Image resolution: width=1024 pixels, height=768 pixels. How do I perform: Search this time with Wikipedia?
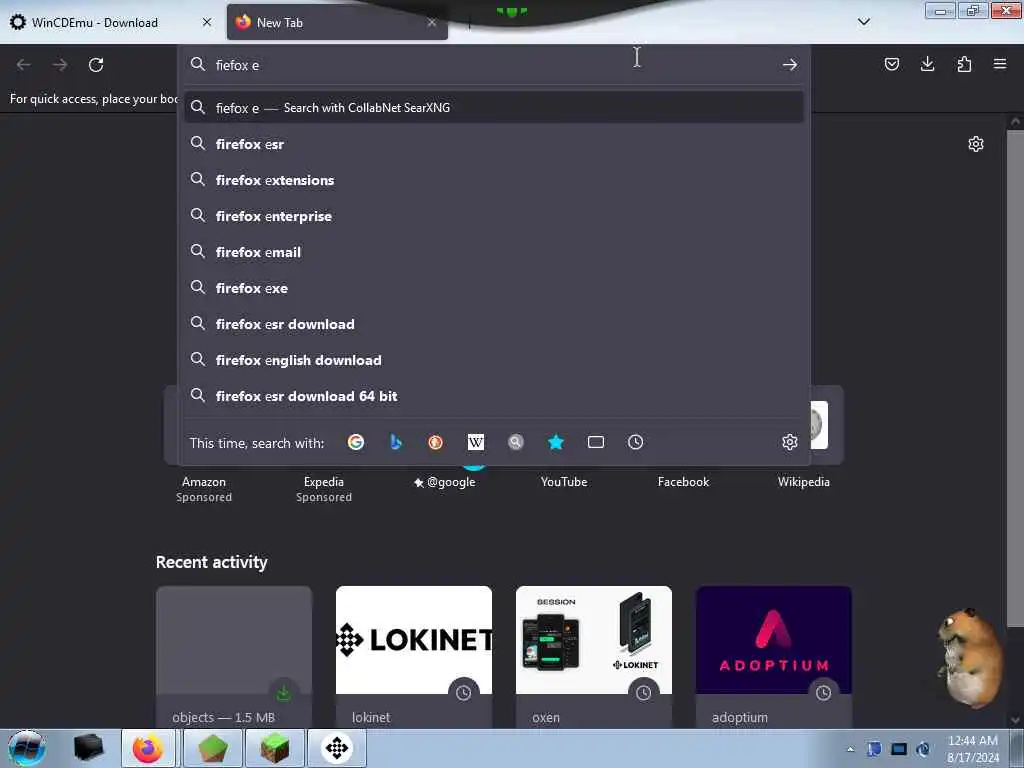point(475,442)
